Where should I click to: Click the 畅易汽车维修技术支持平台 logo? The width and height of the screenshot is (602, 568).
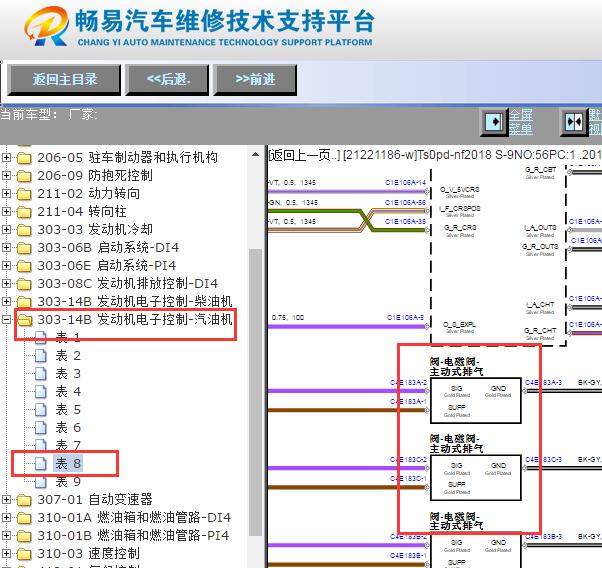coord(199,26)
